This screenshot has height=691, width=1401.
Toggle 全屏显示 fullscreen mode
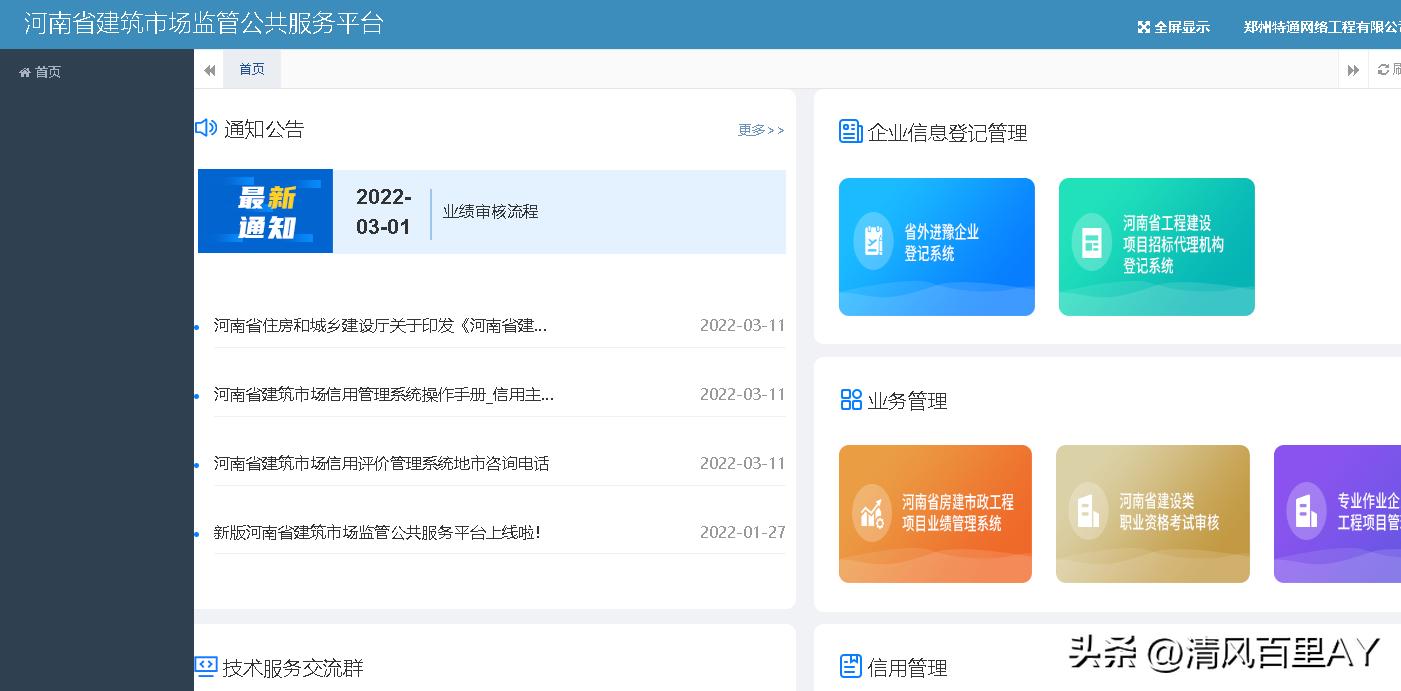pos(1173,28)
